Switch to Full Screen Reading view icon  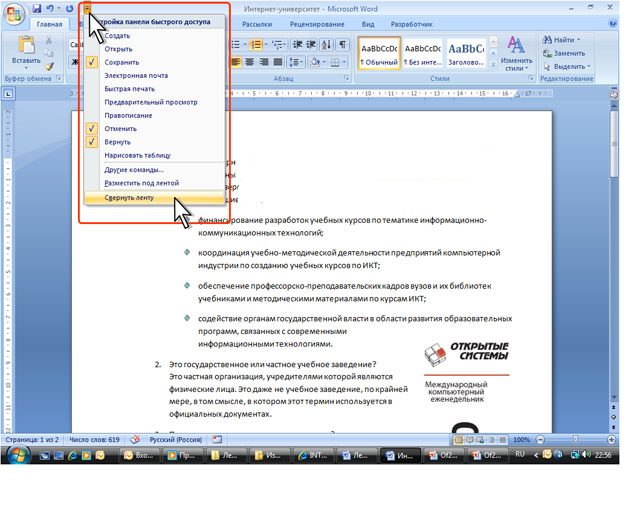point(470,440)
